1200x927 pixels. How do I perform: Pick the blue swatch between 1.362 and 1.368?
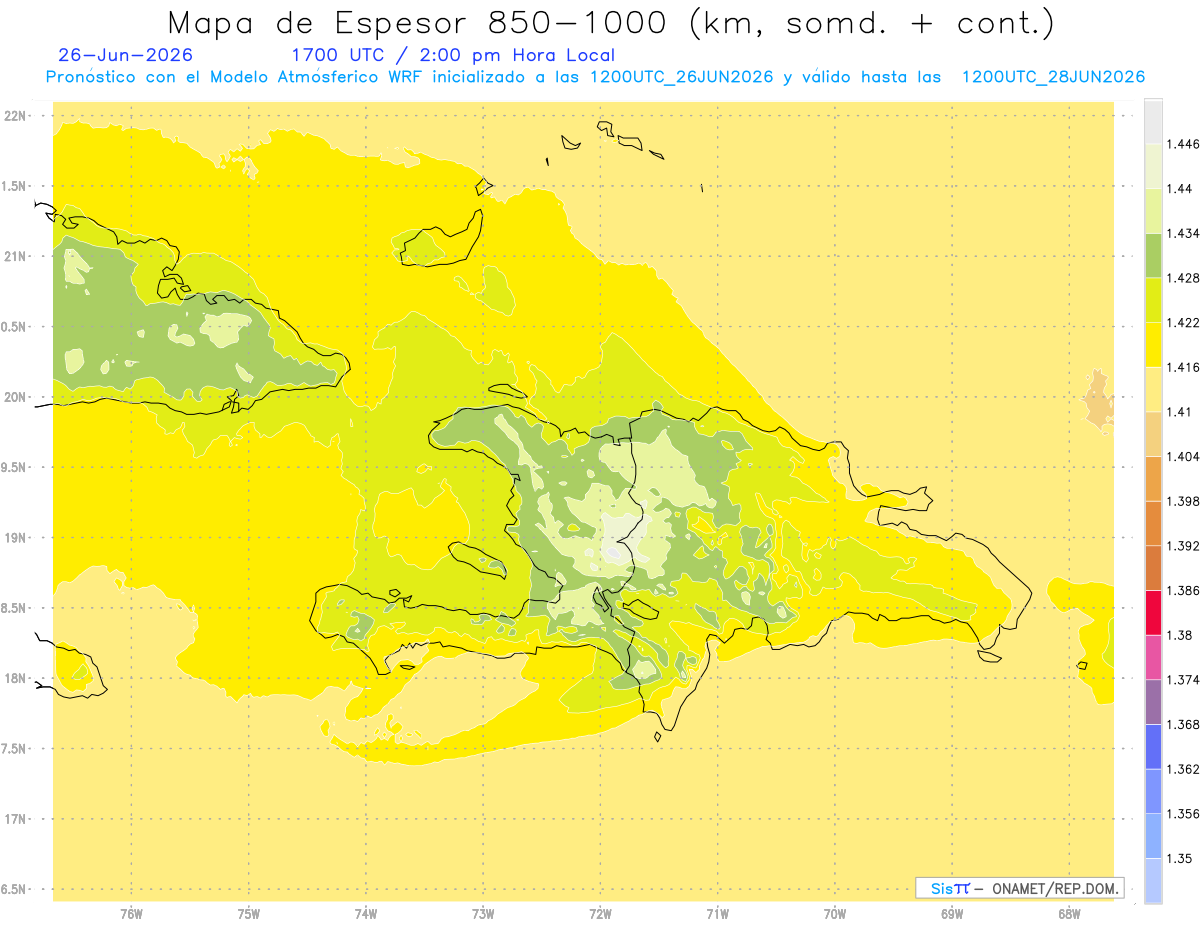(x=1153, y=747)
